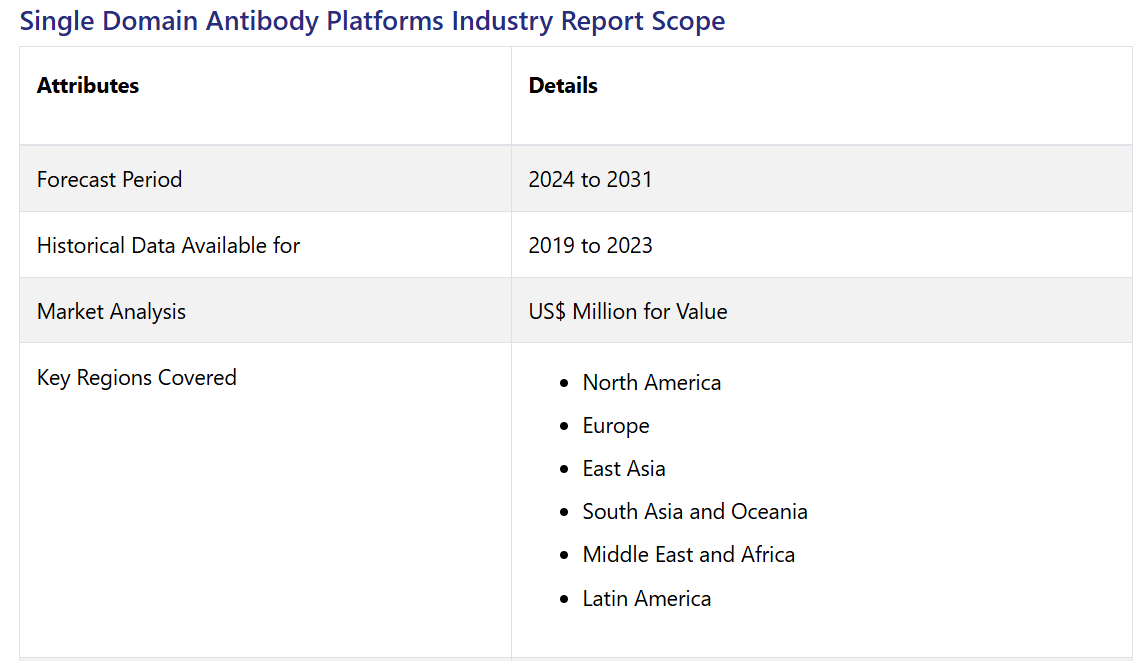Image resolution: width=1144 pixels, height=661 pixels.
Task: Select Middle East and Africa list item
Action: click(689, 555)
